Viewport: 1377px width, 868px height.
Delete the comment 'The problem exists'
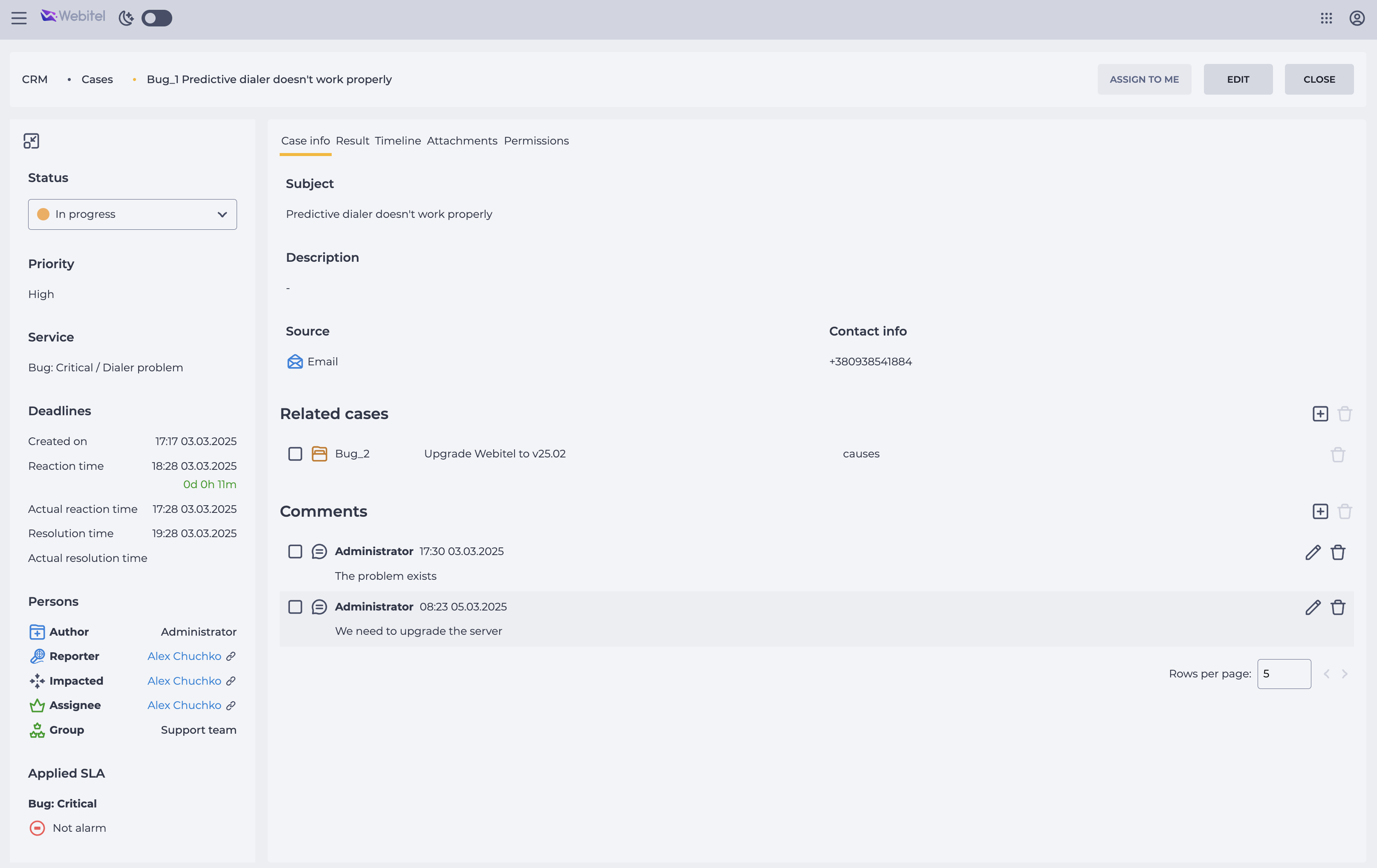(1337, 552)
